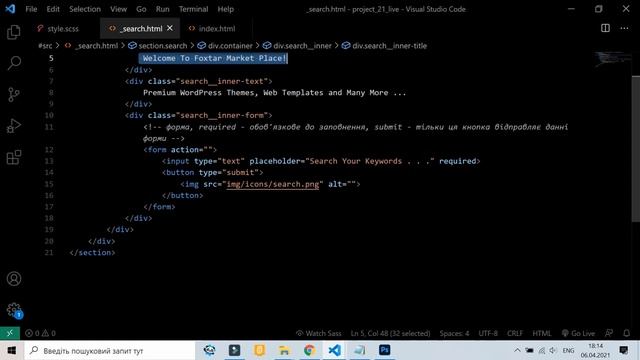Open Chrome from the taskbar

pyautogui.click(x=309, y=350)
